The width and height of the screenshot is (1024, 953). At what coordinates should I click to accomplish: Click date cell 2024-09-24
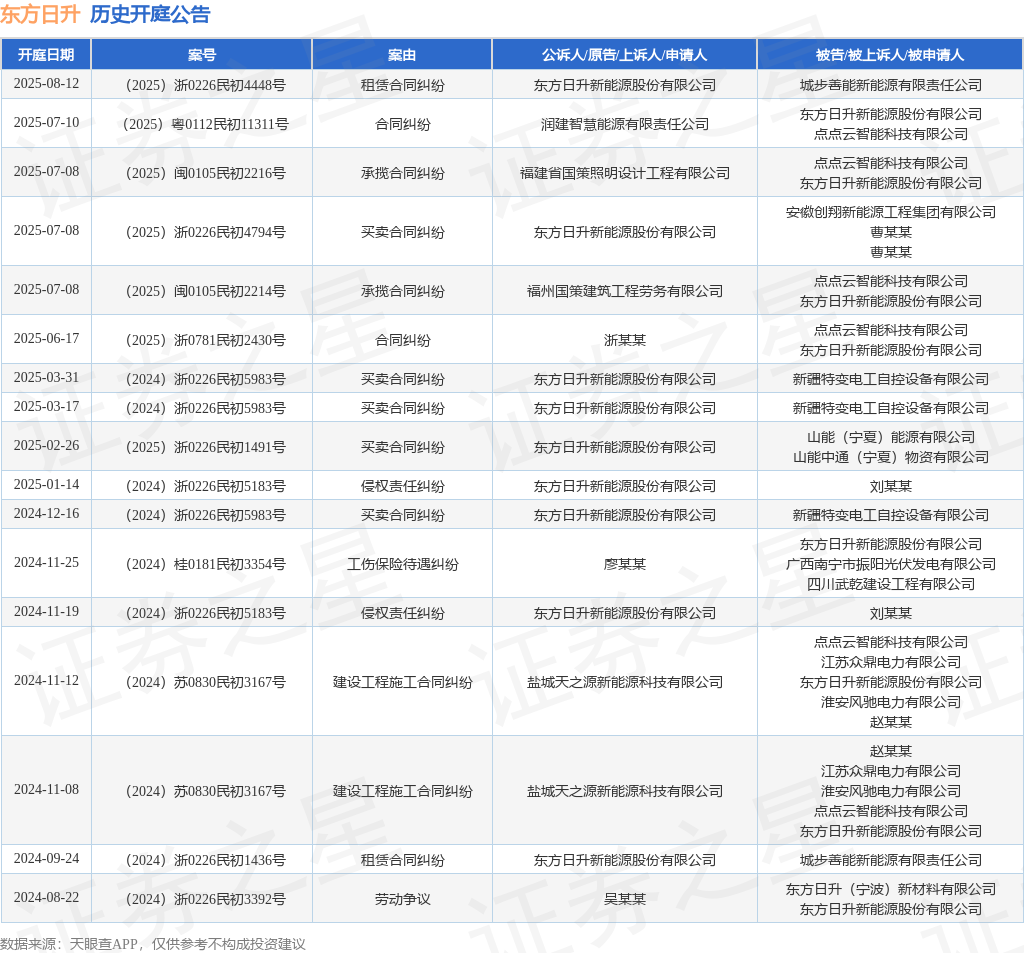pyautogui.click(x=46, y=858)
